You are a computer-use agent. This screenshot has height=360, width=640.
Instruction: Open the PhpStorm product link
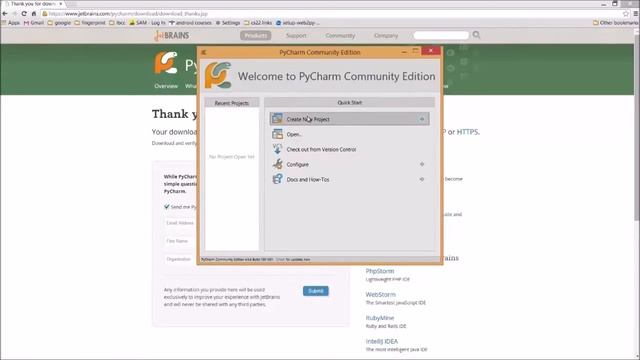380,271
